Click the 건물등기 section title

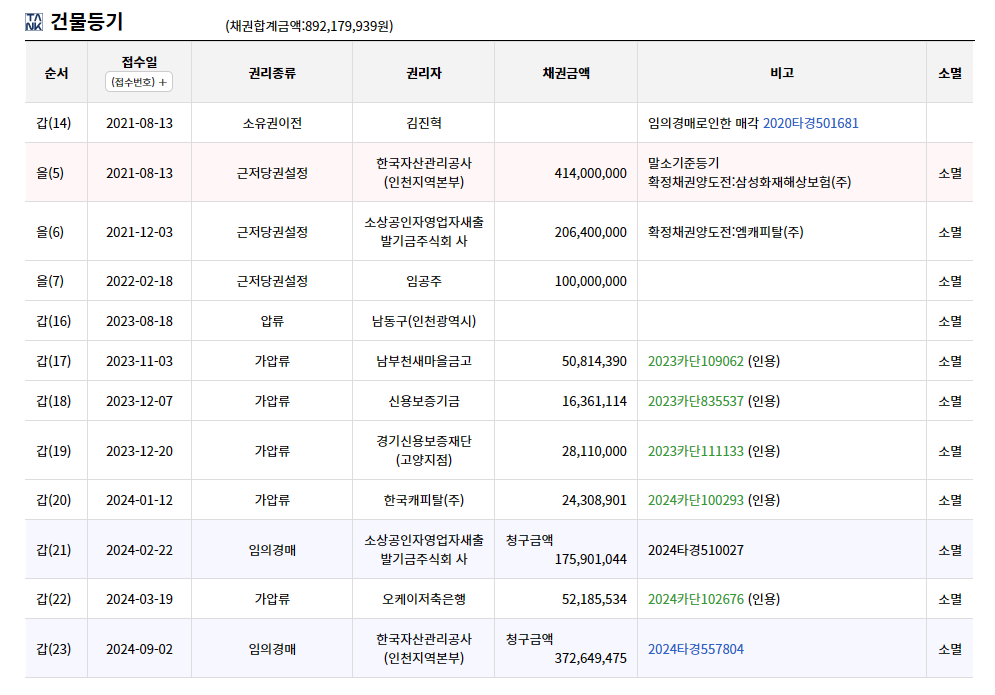tap(86, 22)
